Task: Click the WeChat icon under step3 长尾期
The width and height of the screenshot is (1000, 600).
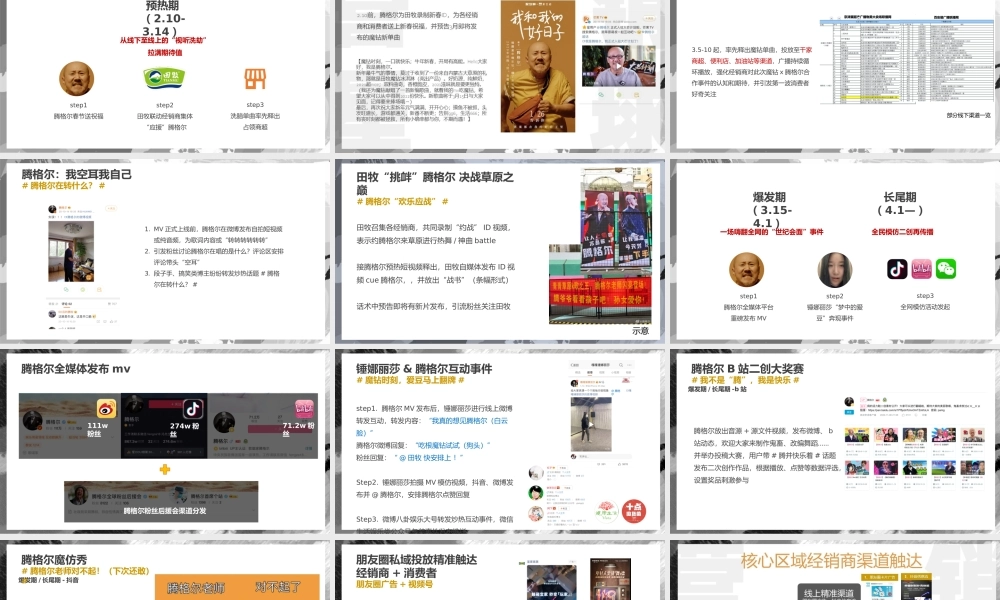Action: tap(946, 270)
